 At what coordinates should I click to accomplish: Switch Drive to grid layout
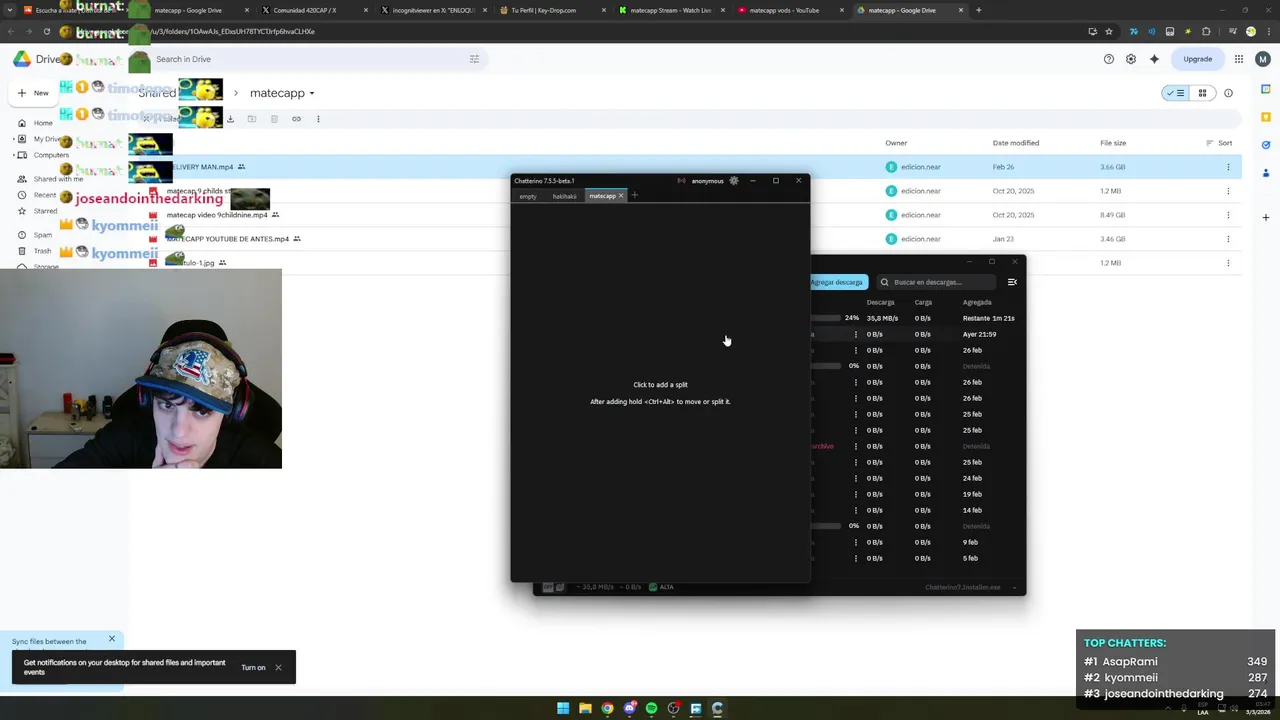coord(1202,93)
